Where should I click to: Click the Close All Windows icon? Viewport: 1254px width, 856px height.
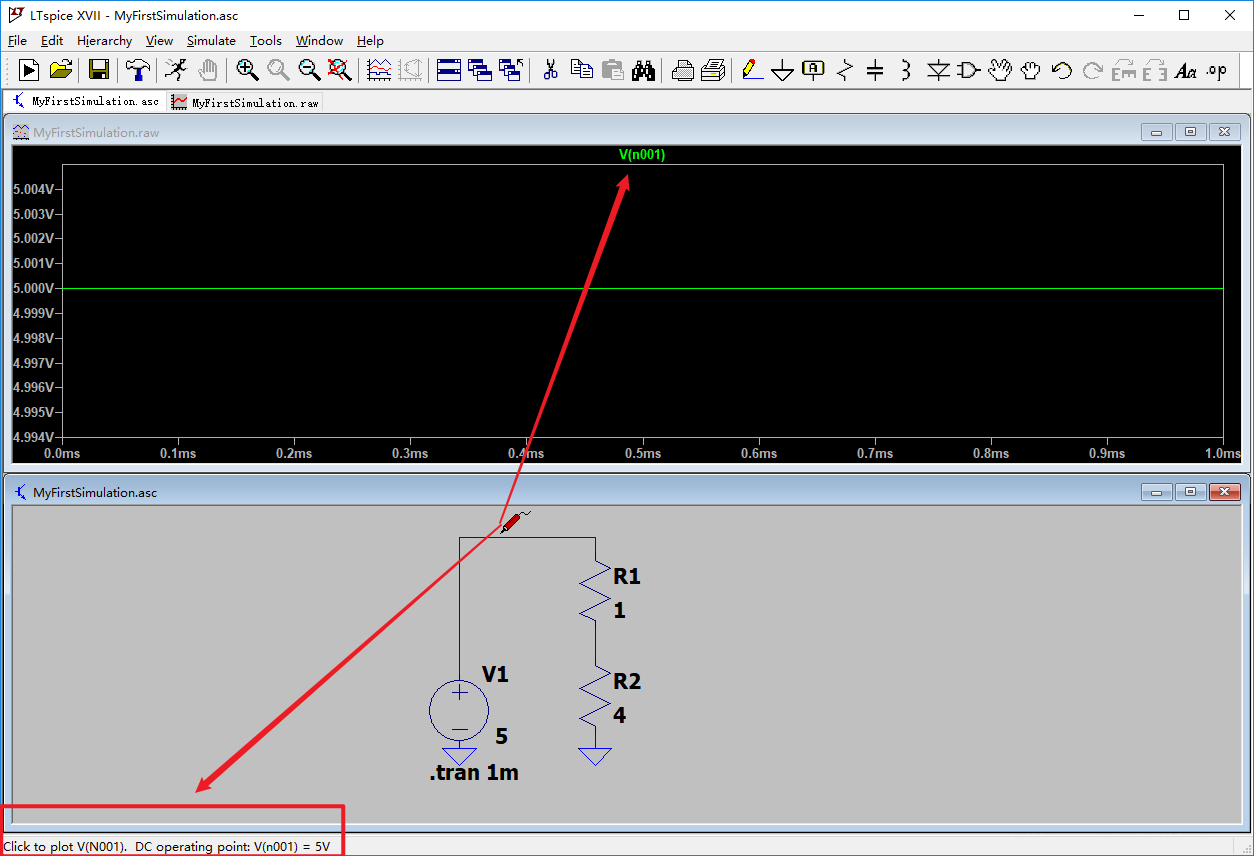click(x=511, y=70)
